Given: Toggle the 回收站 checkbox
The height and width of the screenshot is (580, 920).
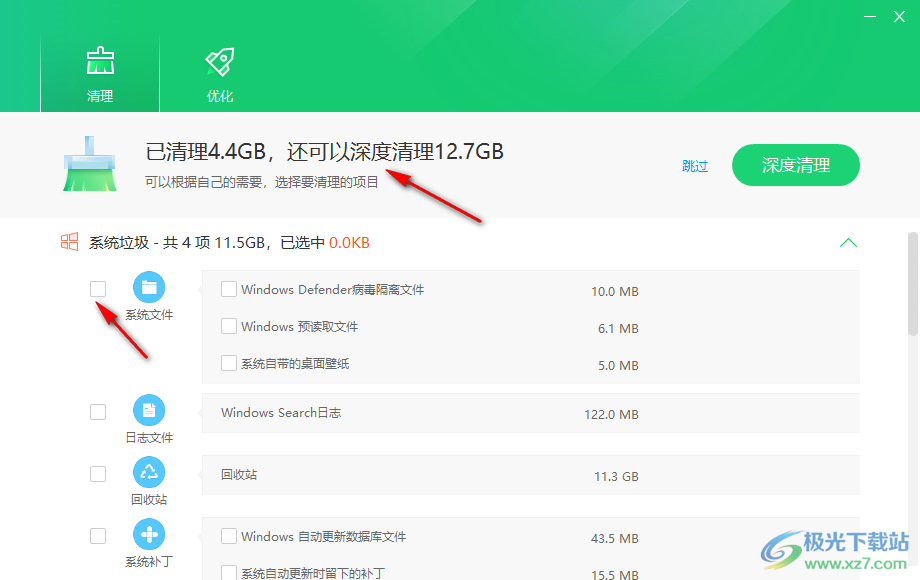Looking at the screenshot, I should (98, 473).
